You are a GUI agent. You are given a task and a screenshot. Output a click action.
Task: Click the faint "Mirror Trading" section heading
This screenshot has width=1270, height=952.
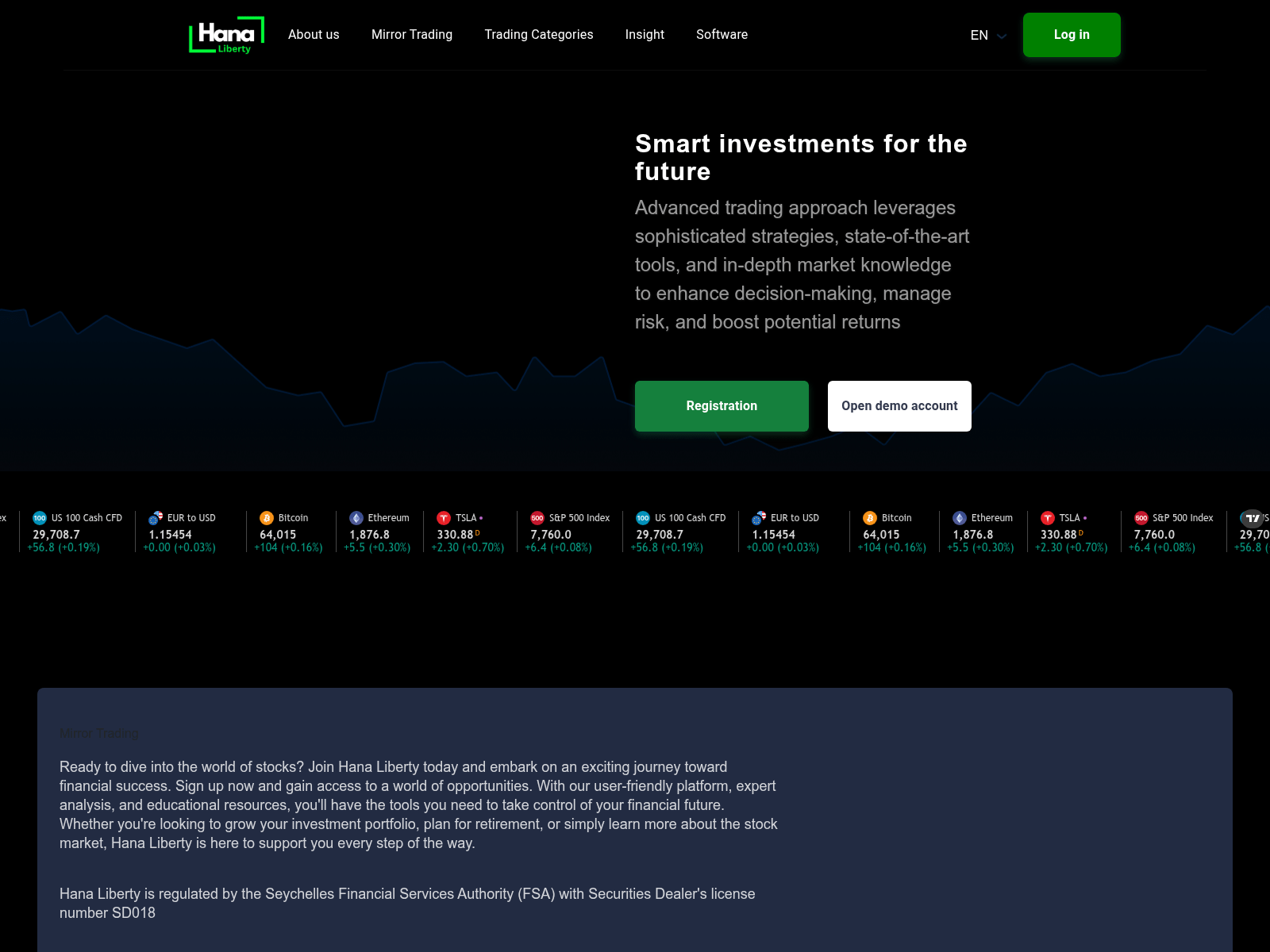point(99,733)
